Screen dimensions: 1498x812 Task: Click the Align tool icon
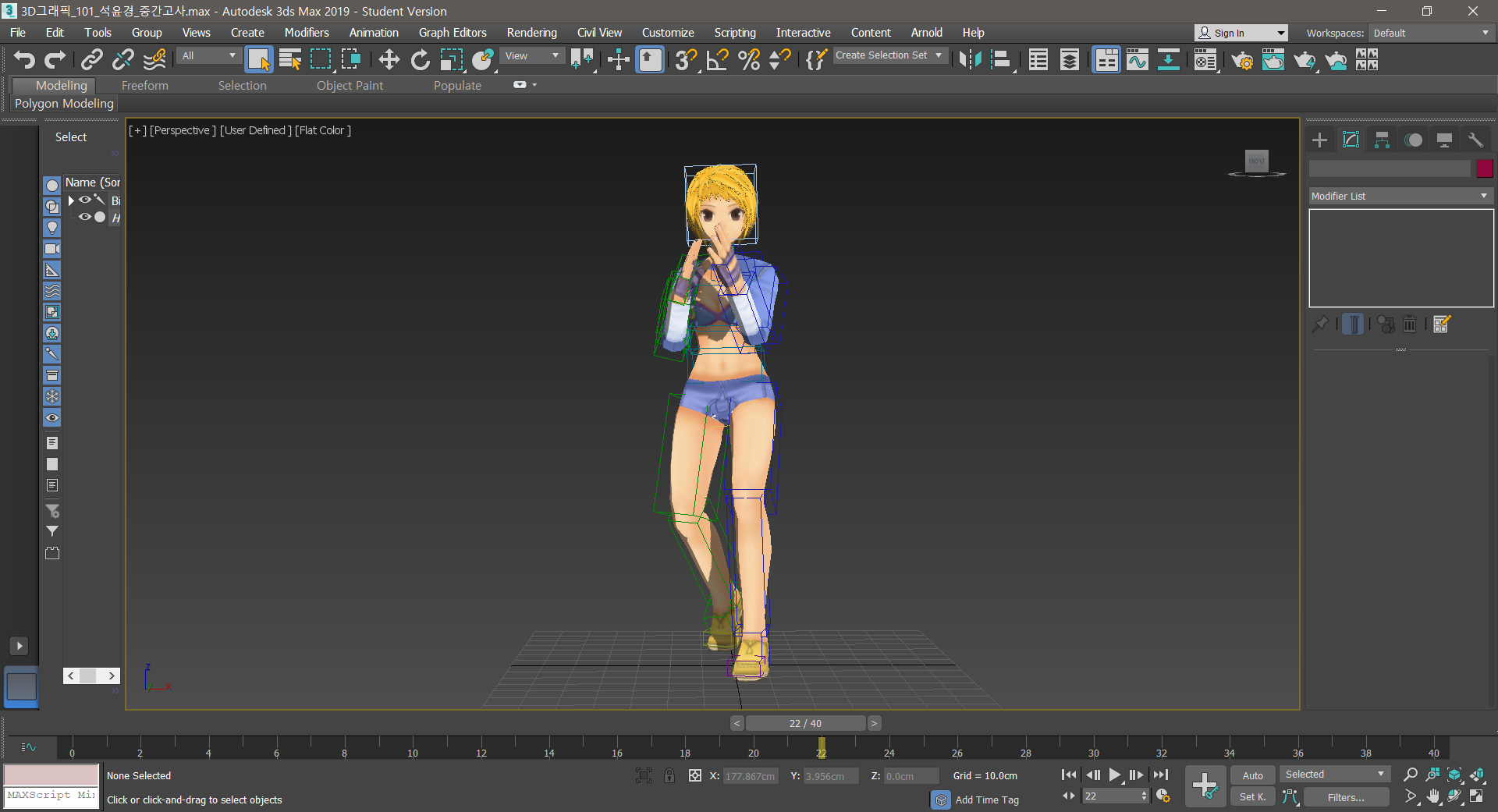tap(1001, 60)
